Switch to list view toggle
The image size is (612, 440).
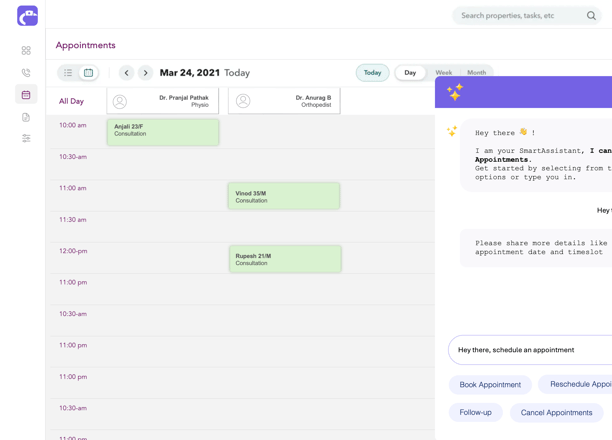(x=68, y=73)
